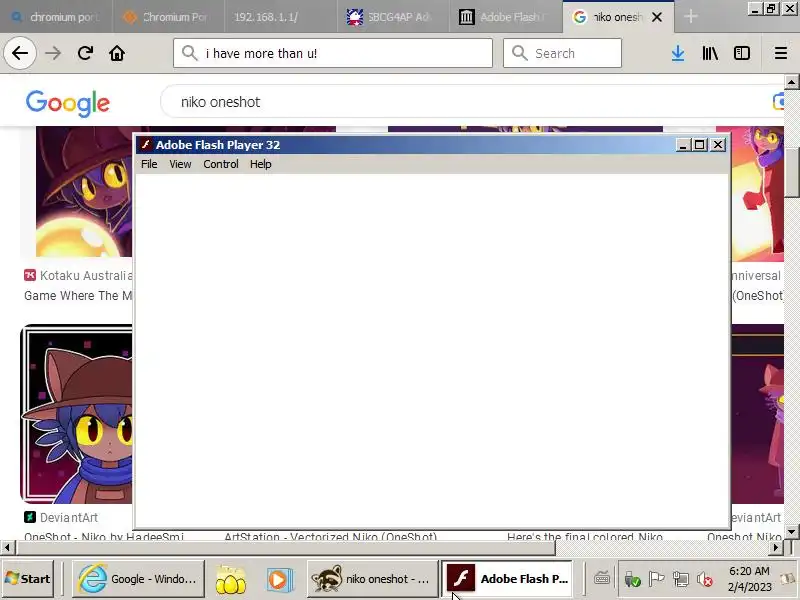Click the Niko pixel-frame DeviantArt thumbnail
Image resolution: width=800 pixels, height=600 pixels.
[77, 414]
